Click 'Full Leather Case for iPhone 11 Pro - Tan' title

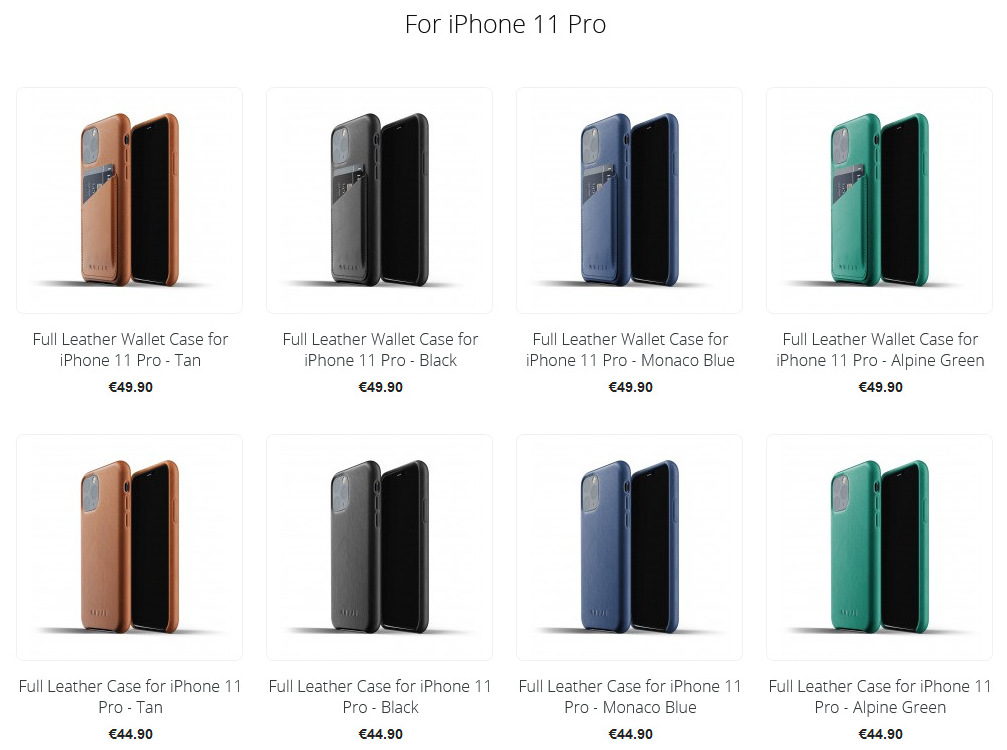[130, 696]
